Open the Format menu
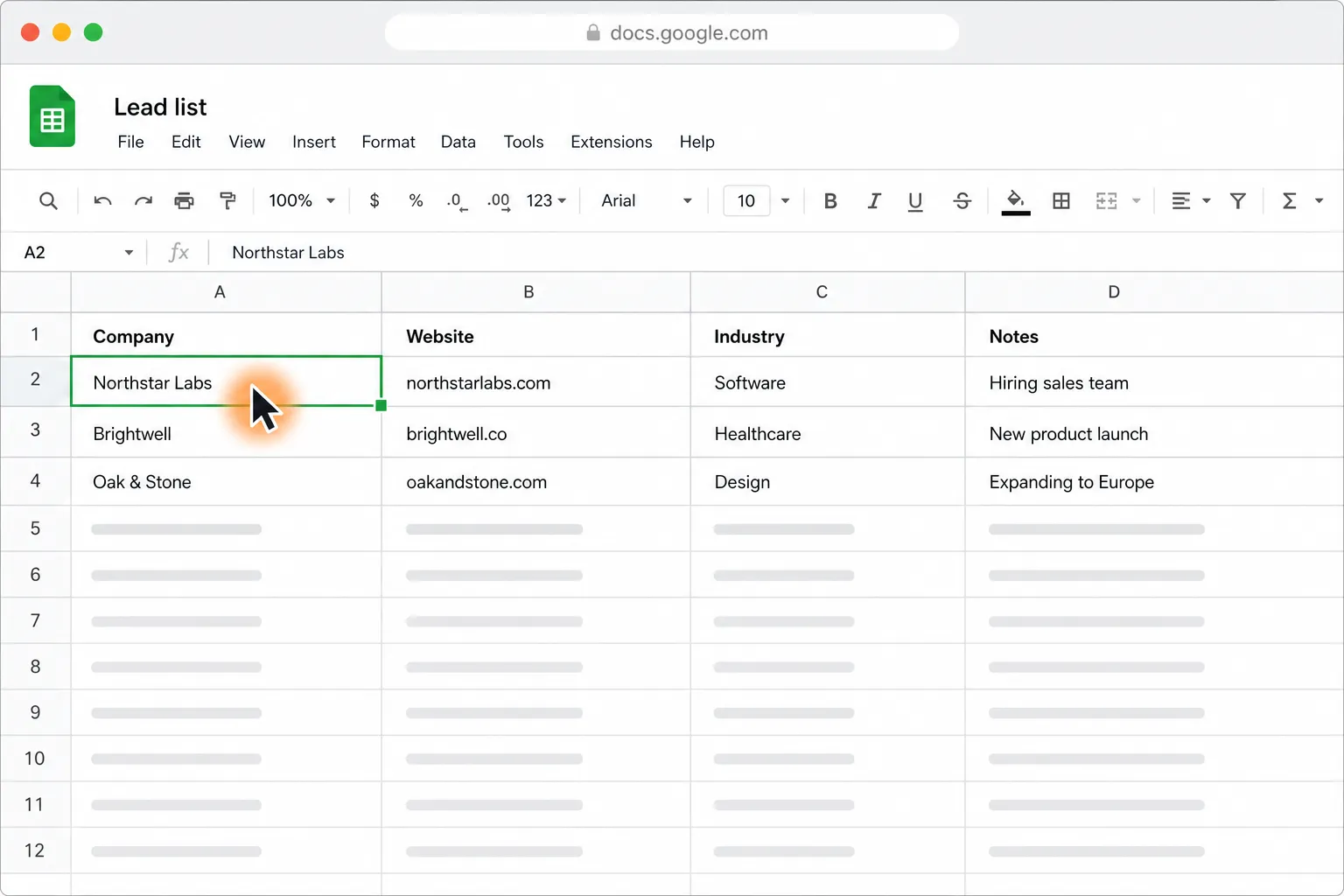 [x=388, y=142]
